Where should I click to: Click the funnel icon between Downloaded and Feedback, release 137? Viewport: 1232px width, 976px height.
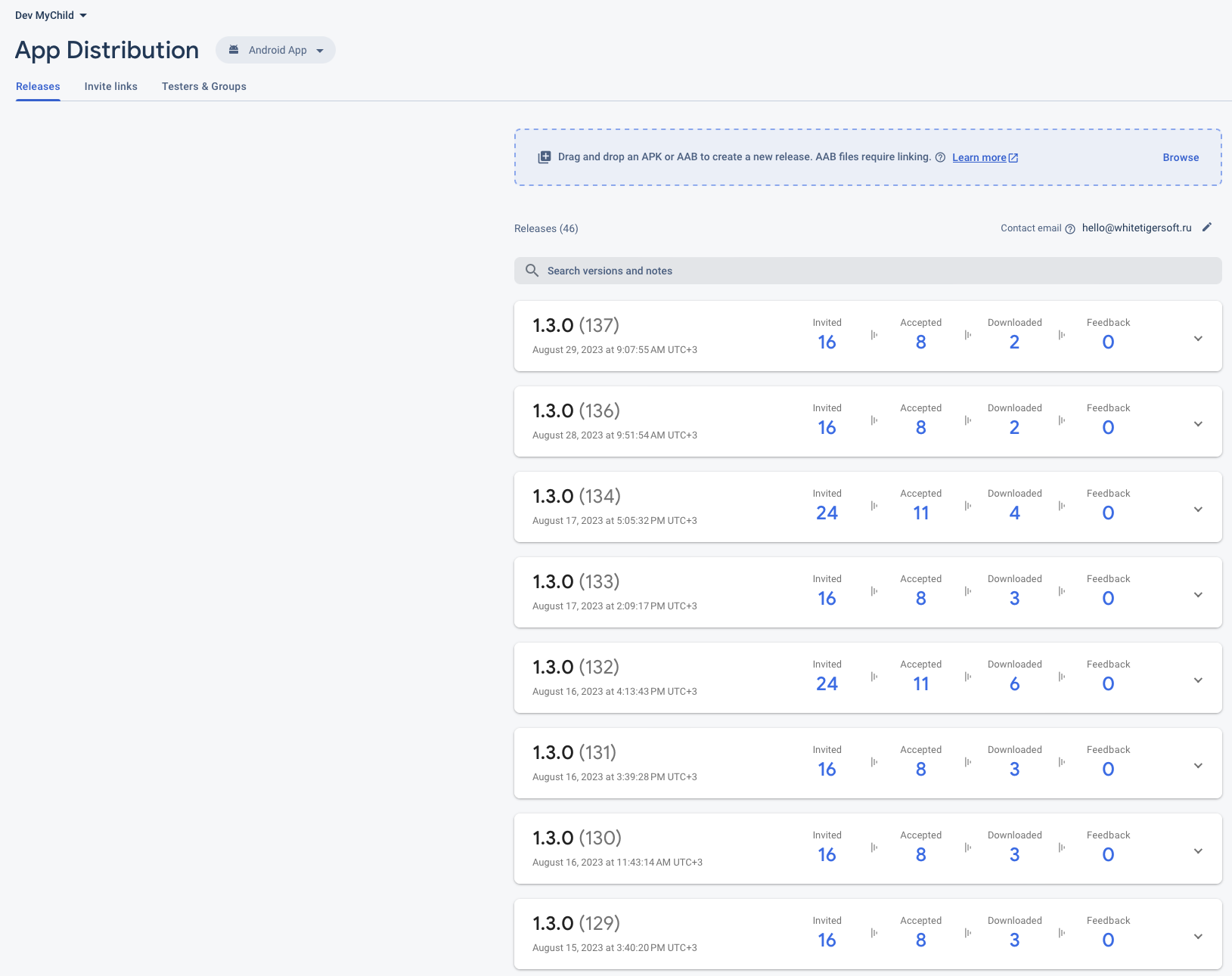(x=1061, y=335)
